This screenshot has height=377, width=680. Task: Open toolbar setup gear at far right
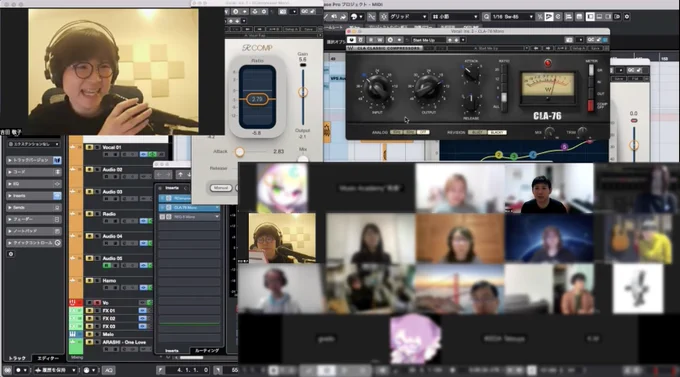tap(627, 16)
